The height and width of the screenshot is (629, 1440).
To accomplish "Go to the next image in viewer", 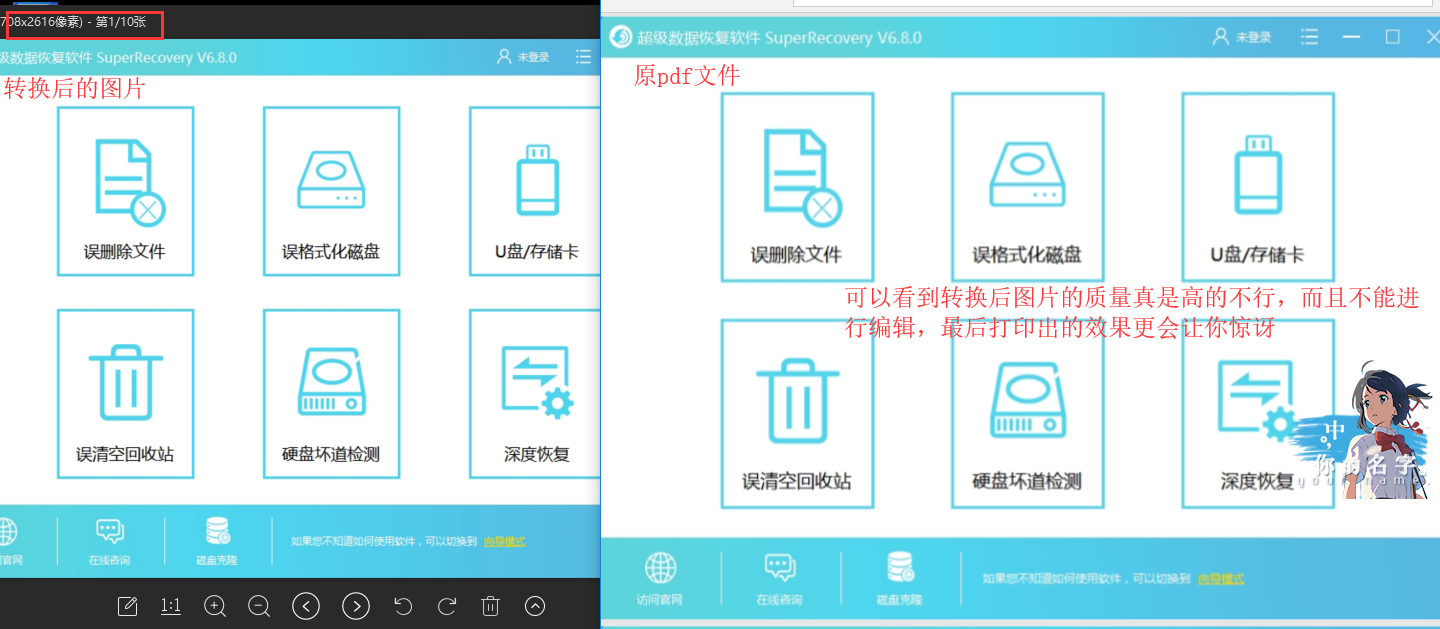I will 356,606.
